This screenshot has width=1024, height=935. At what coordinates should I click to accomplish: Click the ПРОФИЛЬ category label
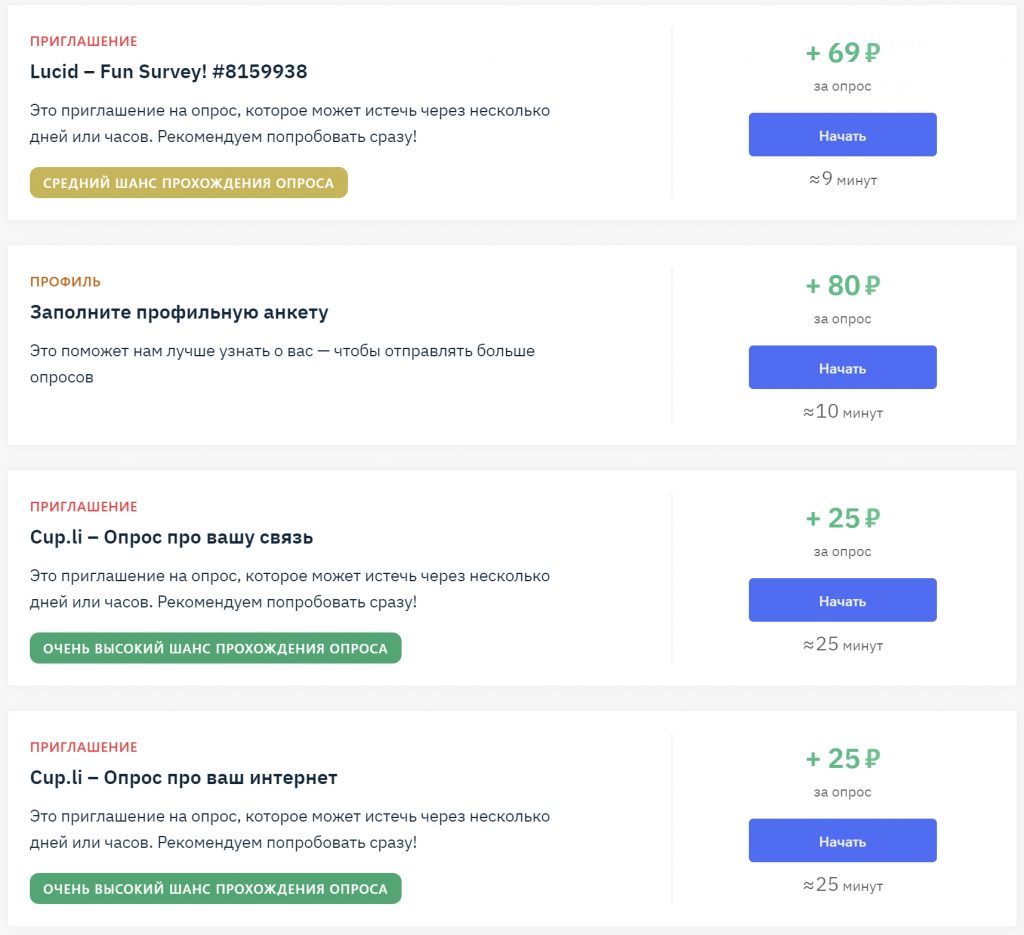[65, 282]
